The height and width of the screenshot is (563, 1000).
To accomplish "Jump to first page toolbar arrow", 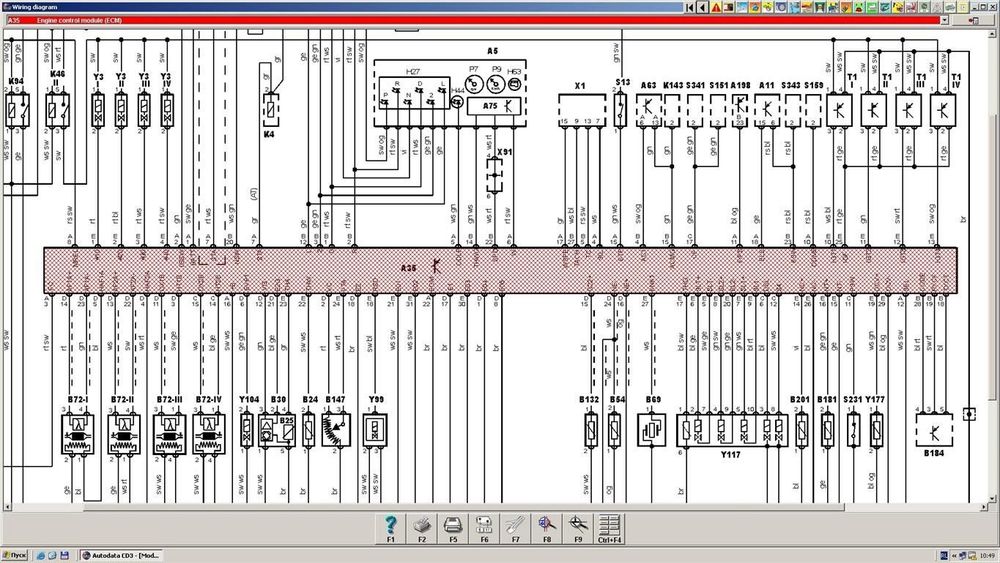I will tap(690, 7).
